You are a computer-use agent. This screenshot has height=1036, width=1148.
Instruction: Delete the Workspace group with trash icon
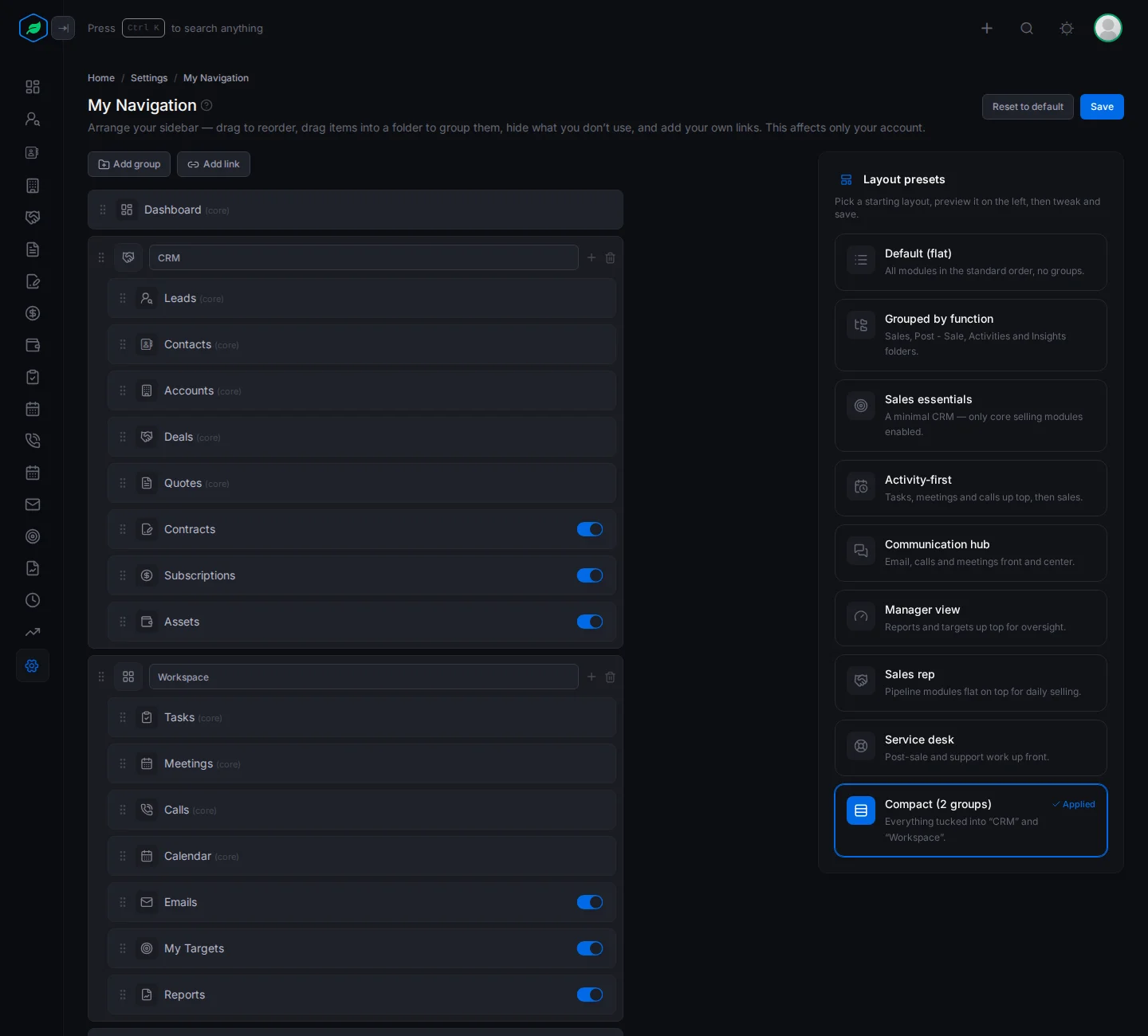point(611,677)
